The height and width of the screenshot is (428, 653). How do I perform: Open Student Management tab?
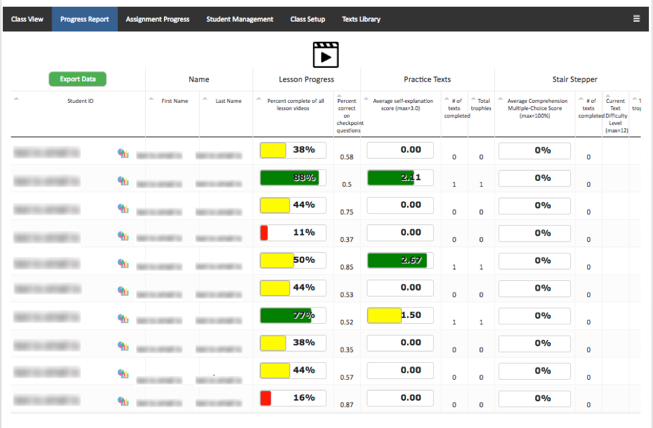[x=240, y=19]
